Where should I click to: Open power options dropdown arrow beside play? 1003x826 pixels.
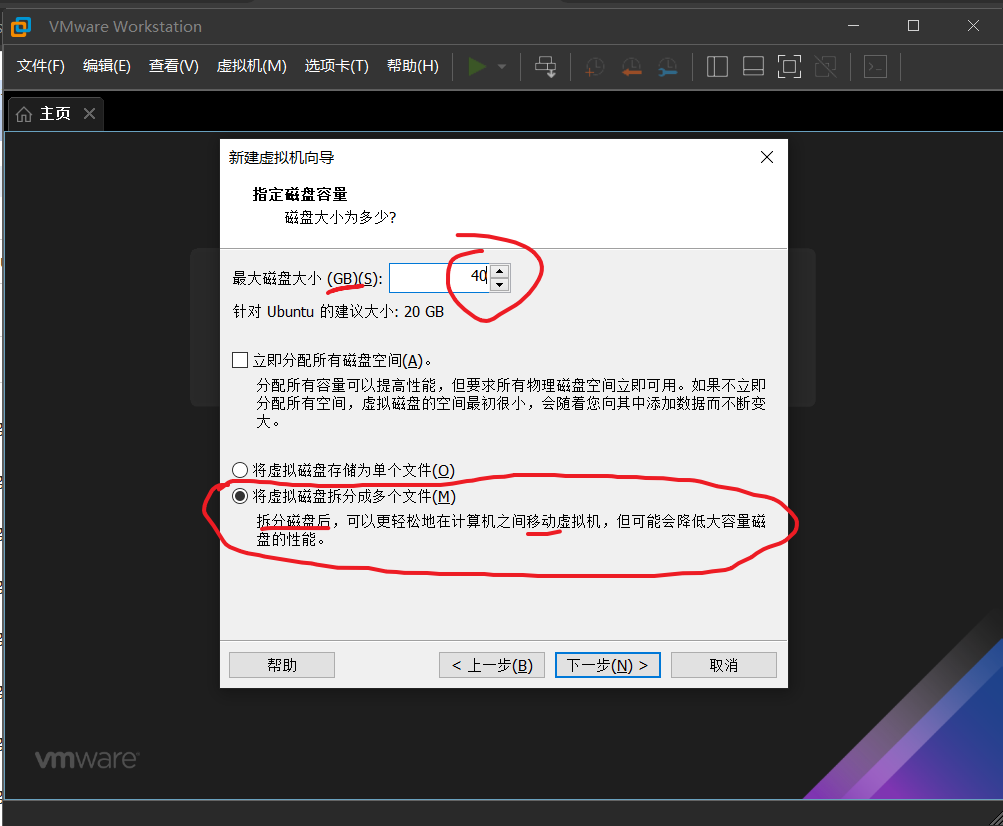[502, 67]
